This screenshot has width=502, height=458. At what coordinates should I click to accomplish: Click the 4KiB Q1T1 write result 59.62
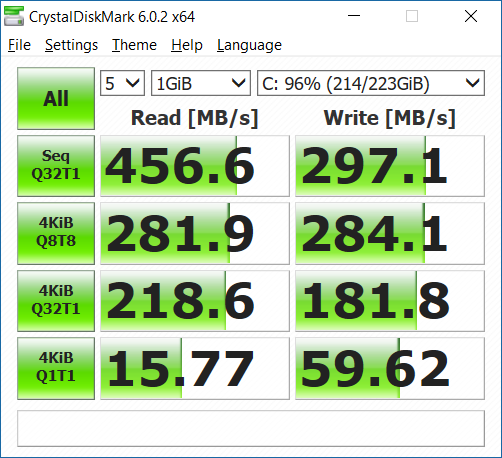(390, 368)
